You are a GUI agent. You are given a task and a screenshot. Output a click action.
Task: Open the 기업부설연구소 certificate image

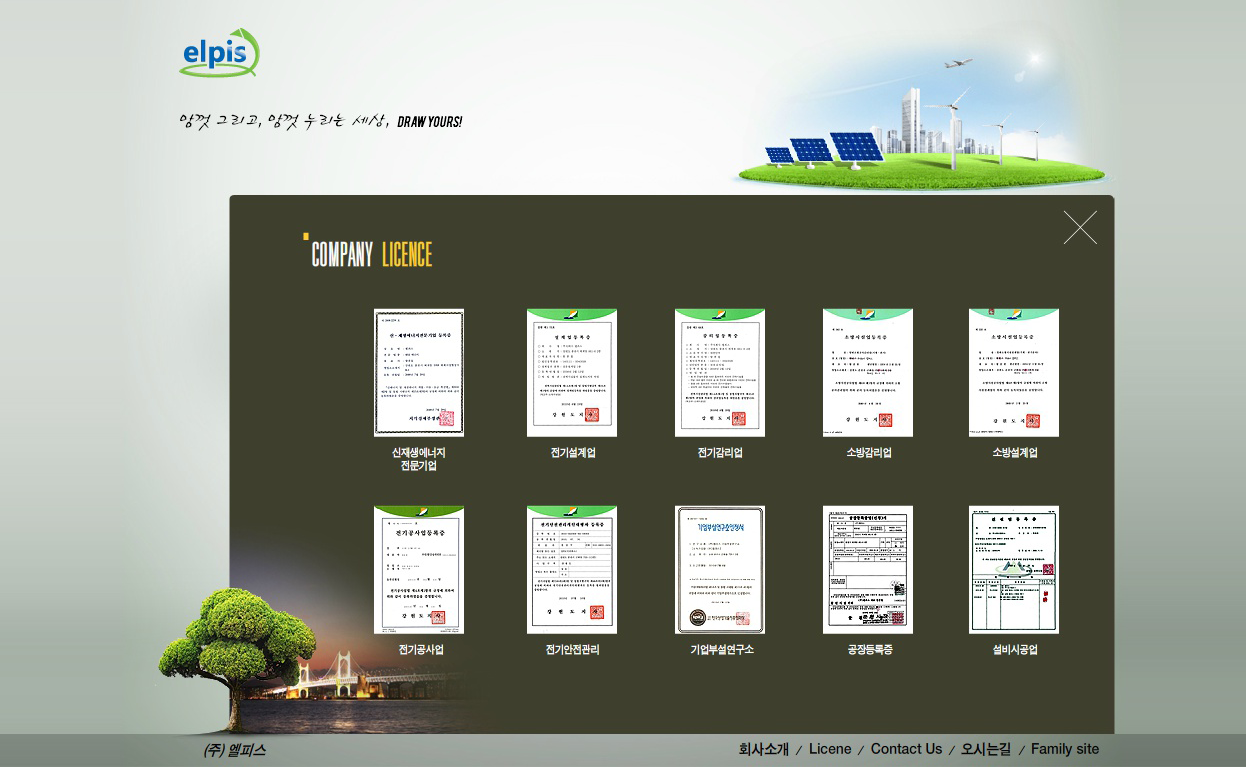coord(720,569)
